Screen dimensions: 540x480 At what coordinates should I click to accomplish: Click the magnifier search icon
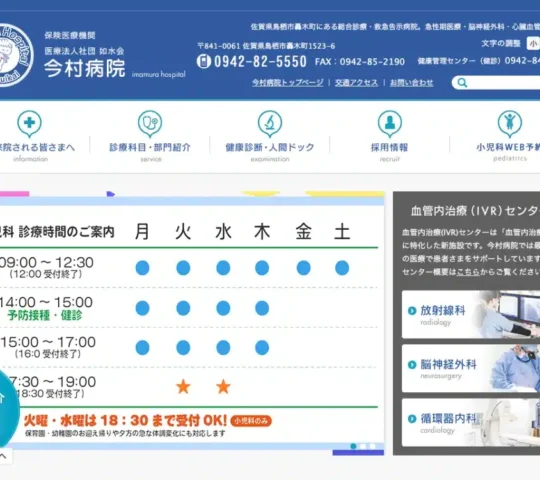tap(462, 83)
